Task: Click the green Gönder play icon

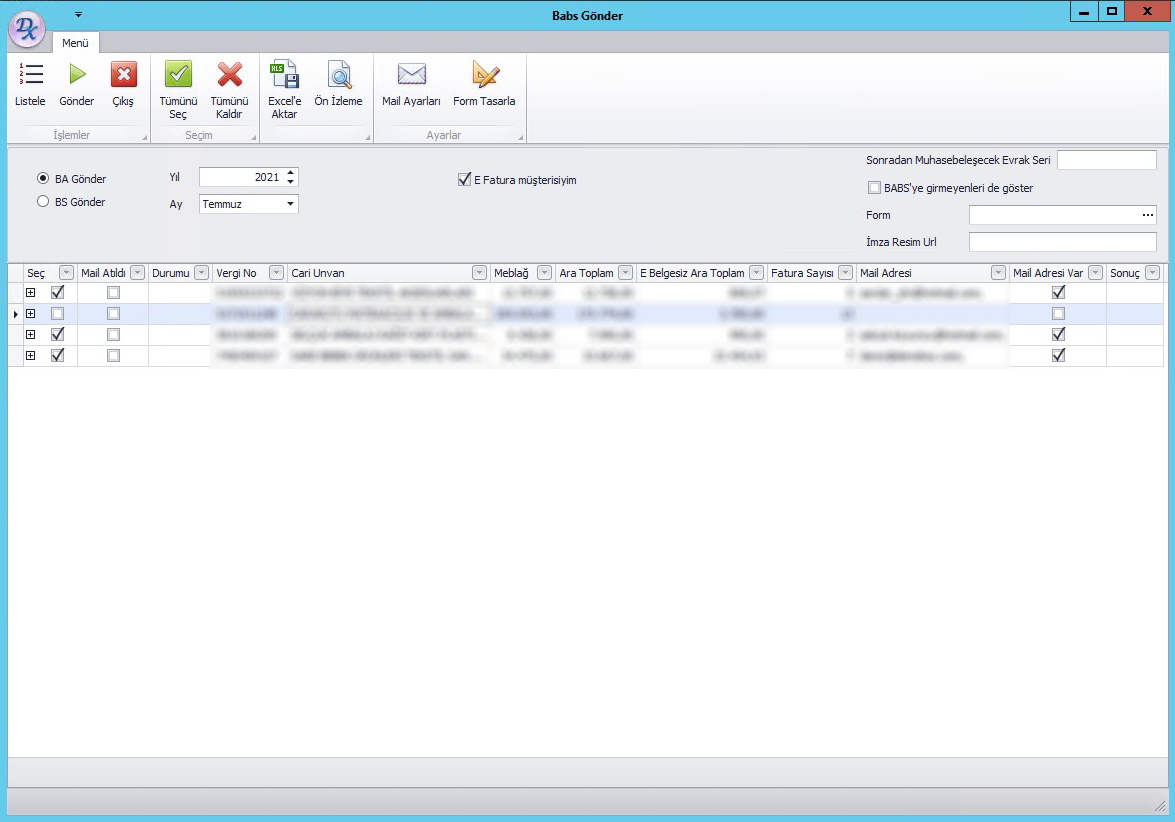Action: pos(77,74)
